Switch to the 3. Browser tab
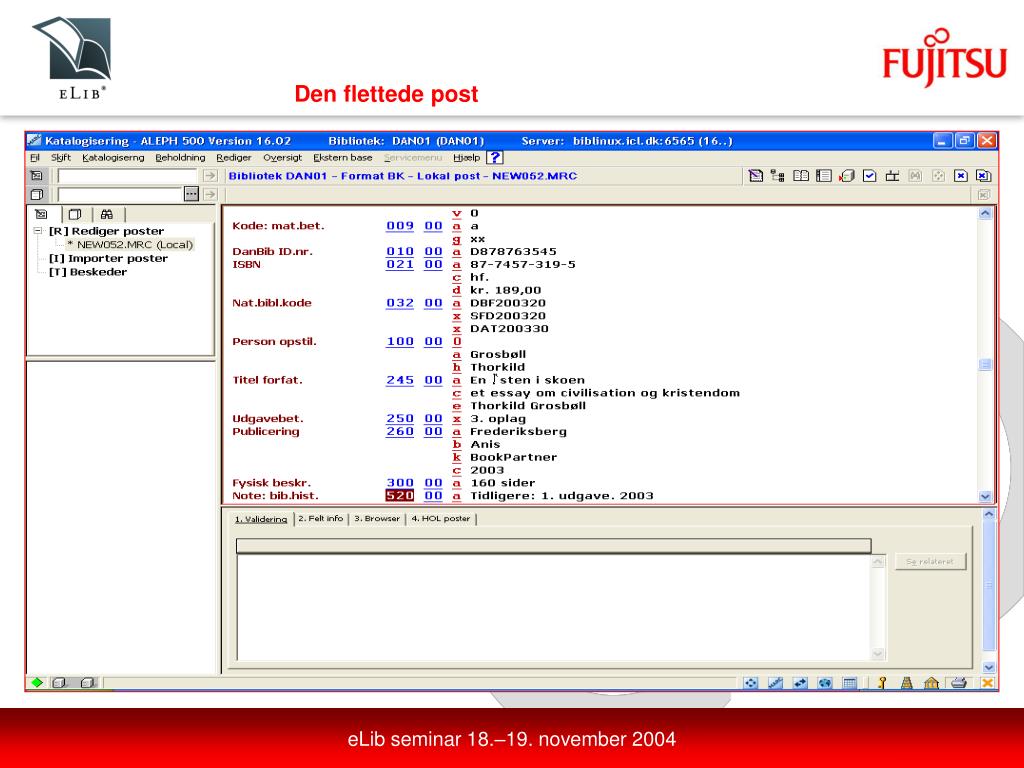The image size is (1024, 768). pyautogui.click(x=377, y=519)
